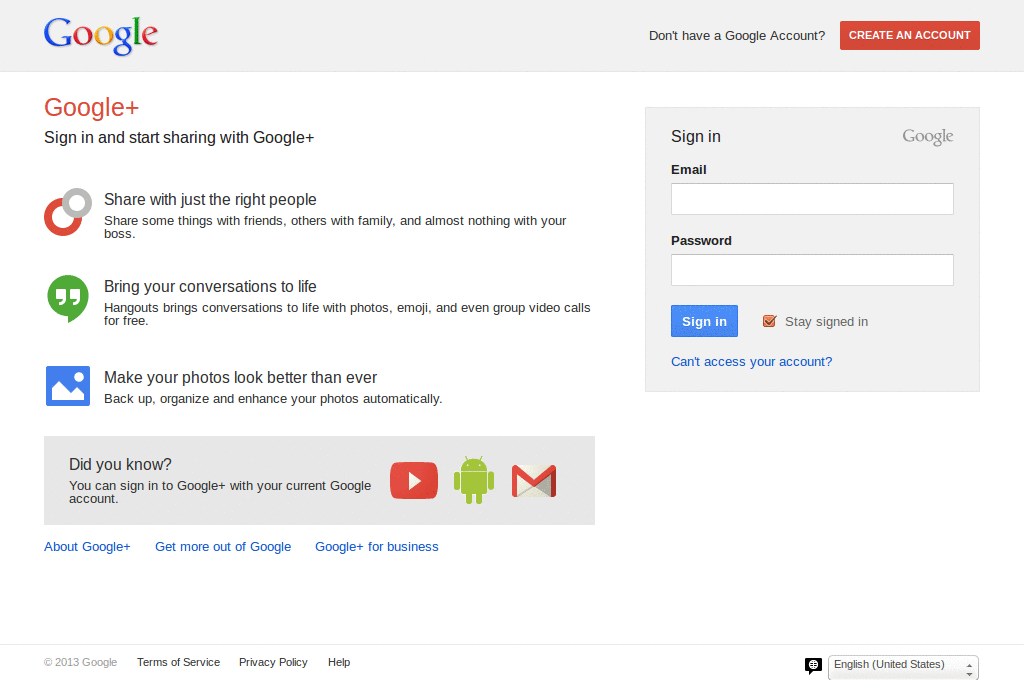Click the red Google+ heading

pyautogui.click(x=91, y=108)
